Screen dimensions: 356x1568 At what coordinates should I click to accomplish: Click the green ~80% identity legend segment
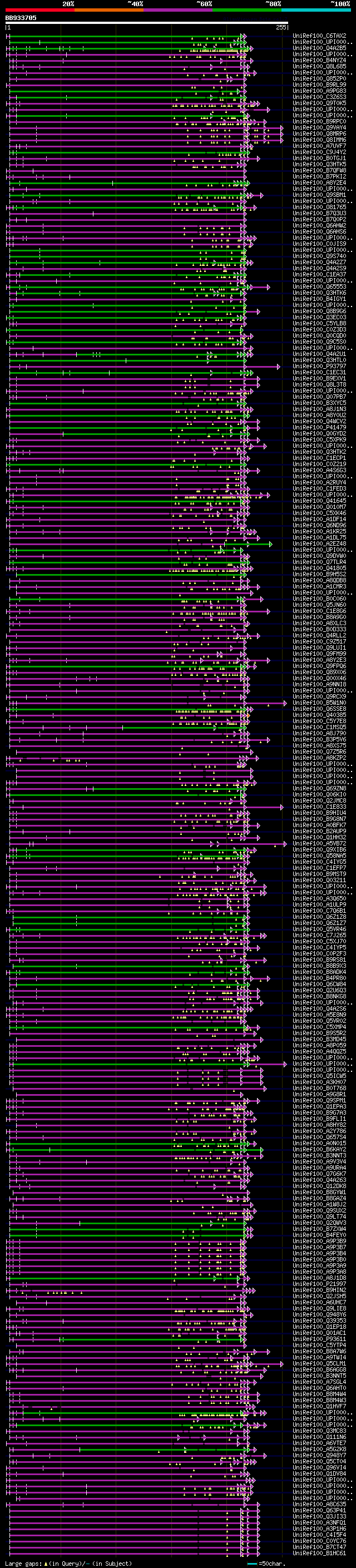click(x=247, y=11)
